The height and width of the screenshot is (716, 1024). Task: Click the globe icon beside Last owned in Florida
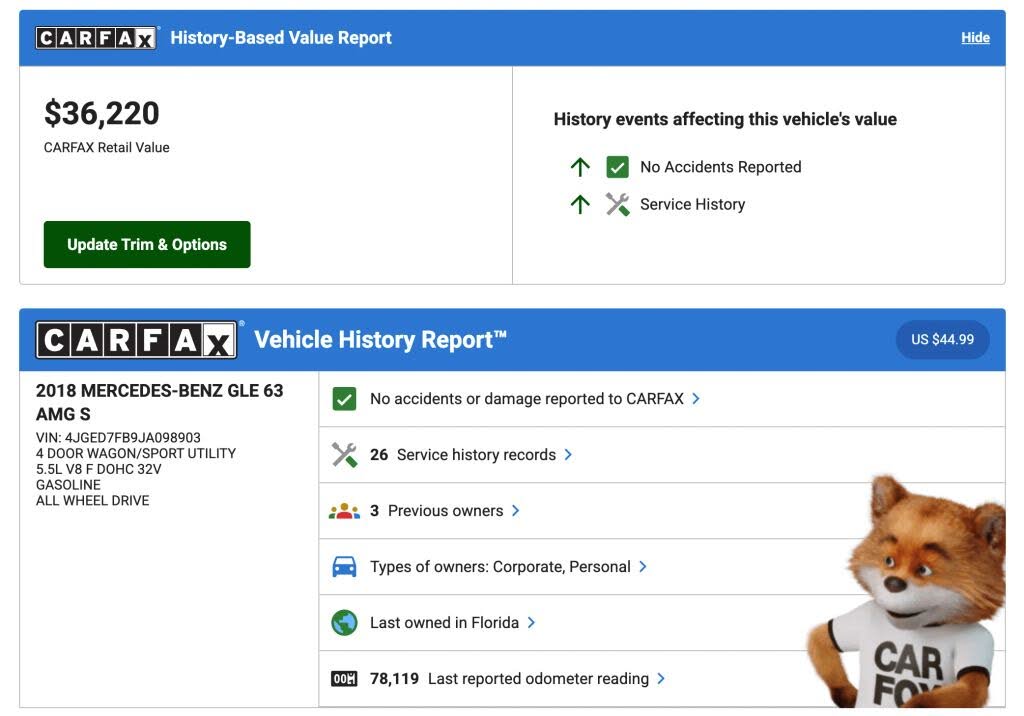click(x=344, y=623)
